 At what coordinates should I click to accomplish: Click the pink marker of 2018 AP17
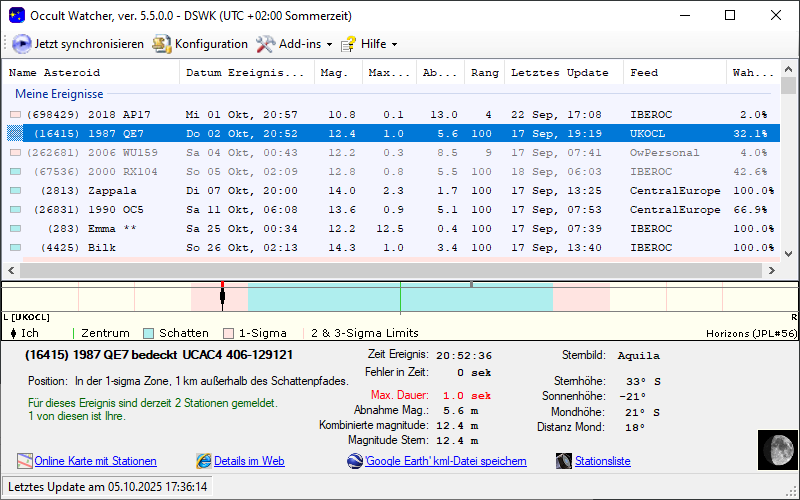pyautogui.click(x=15, y=115)
